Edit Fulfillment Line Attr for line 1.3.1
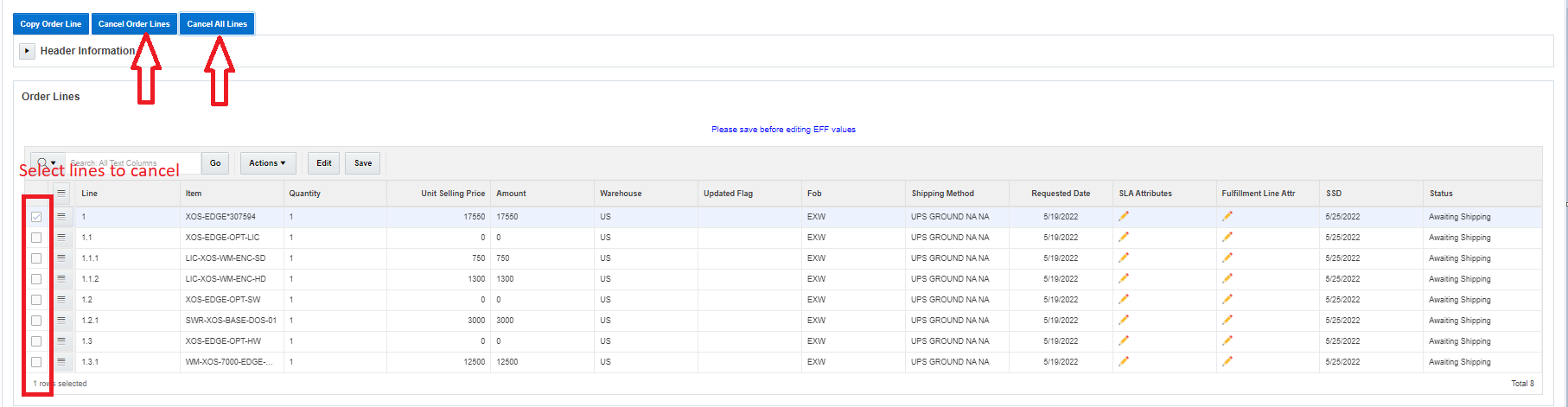 [1227, 361]
